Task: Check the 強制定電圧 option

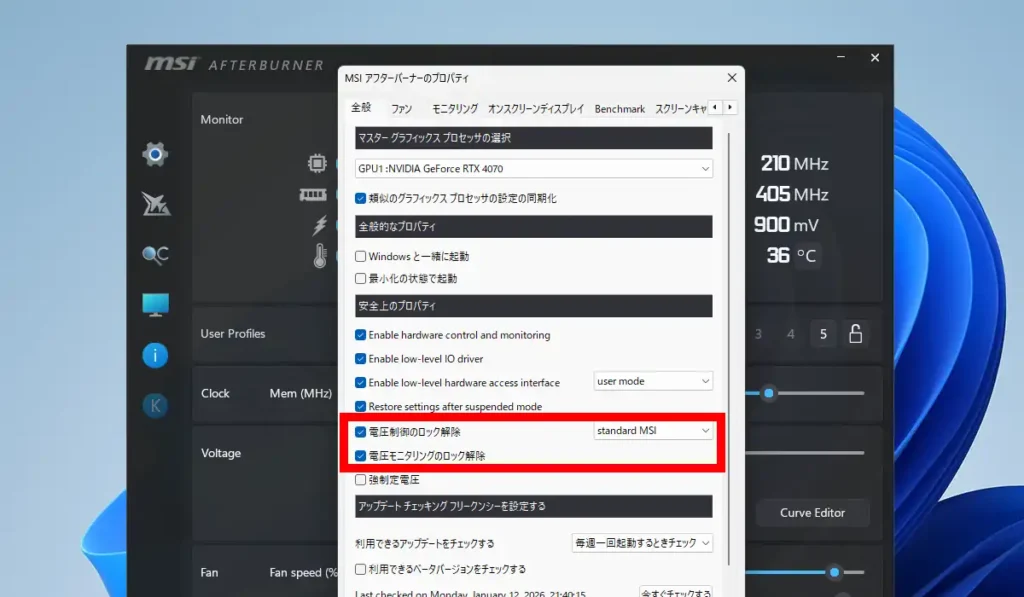Action: [x=360, y=481]
